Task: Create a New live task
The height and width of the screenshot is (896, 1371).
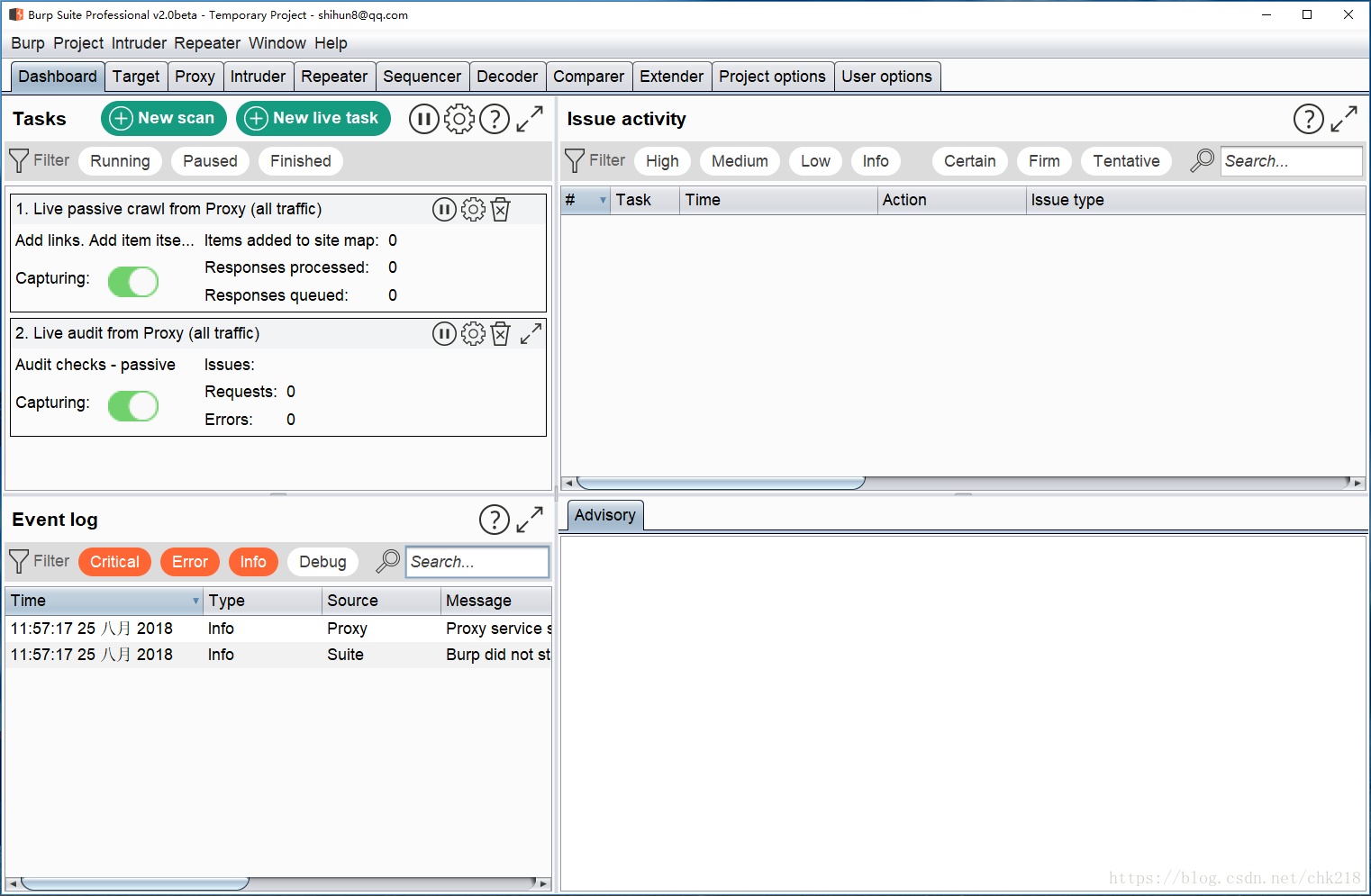Action: tap(313, 118)
